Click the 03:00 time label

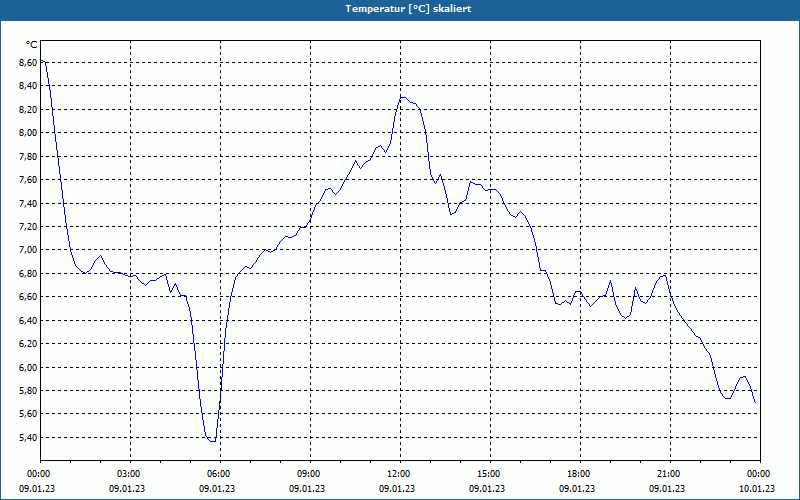tap(130, 474)
